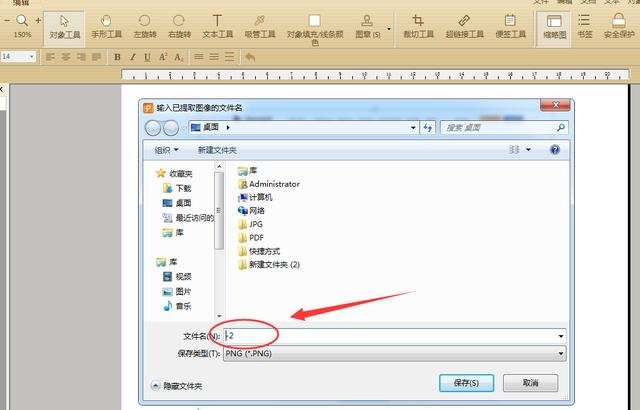Create folder with 新建文件夹 button

click(217, 150)
